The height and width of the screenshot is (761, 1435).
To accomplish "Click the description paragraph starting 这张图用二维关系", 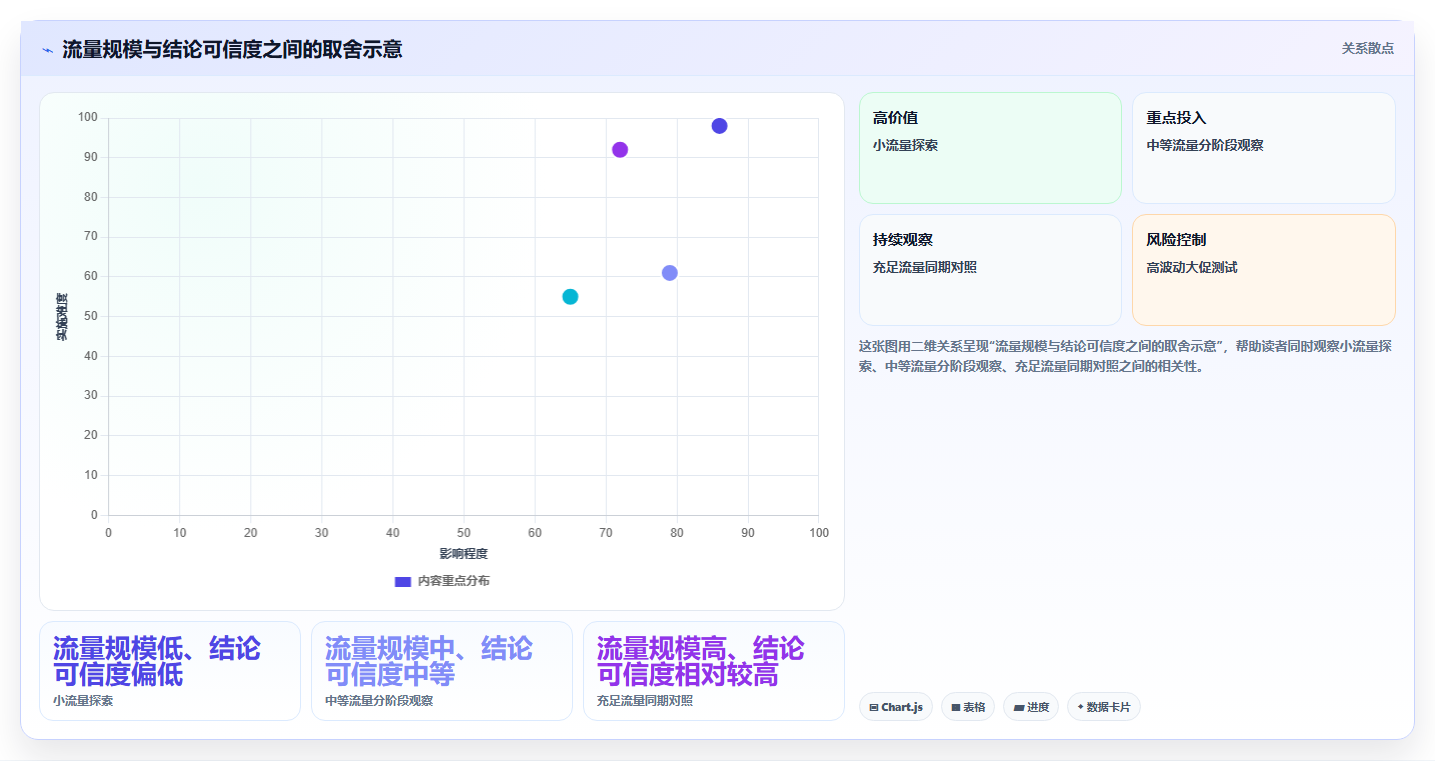I will point(1126,356).
